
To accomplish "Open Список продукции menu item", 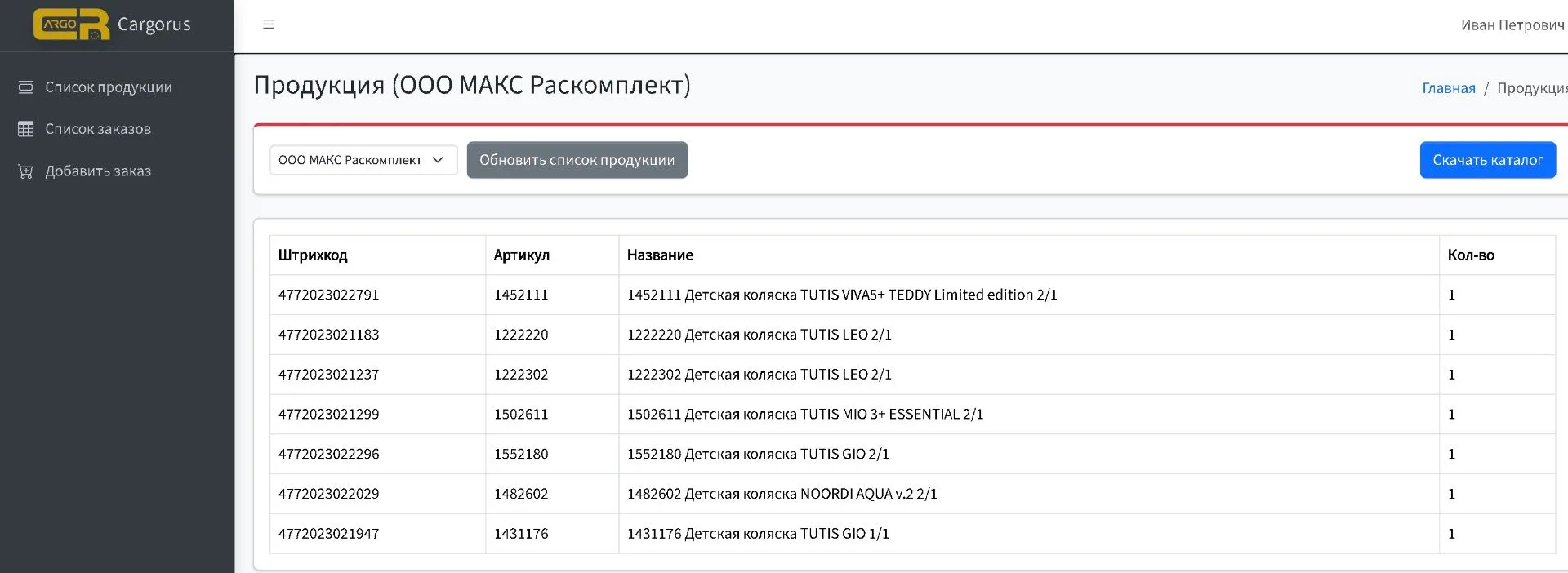I will (109, 87).
